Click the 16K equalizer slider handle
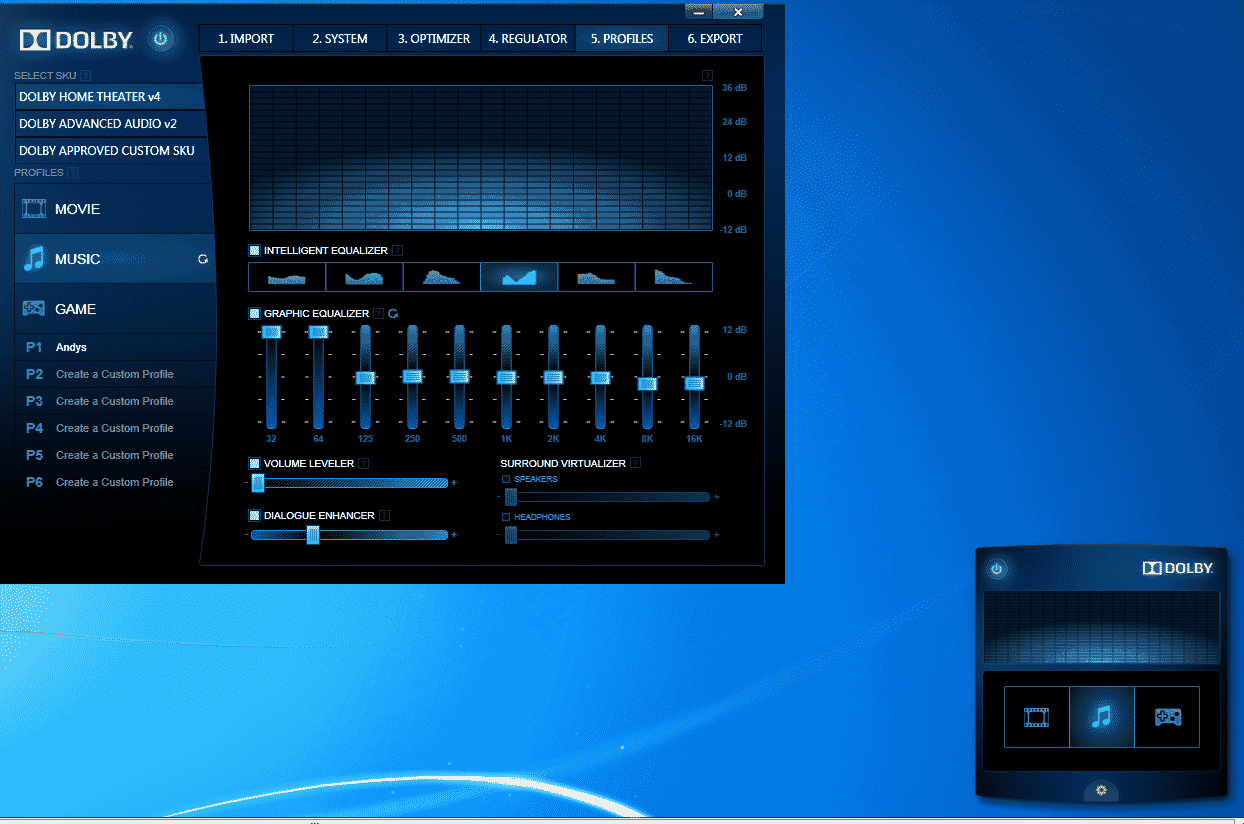The width and height of the screenshot is (1244, 824). (x=694, y=382)
